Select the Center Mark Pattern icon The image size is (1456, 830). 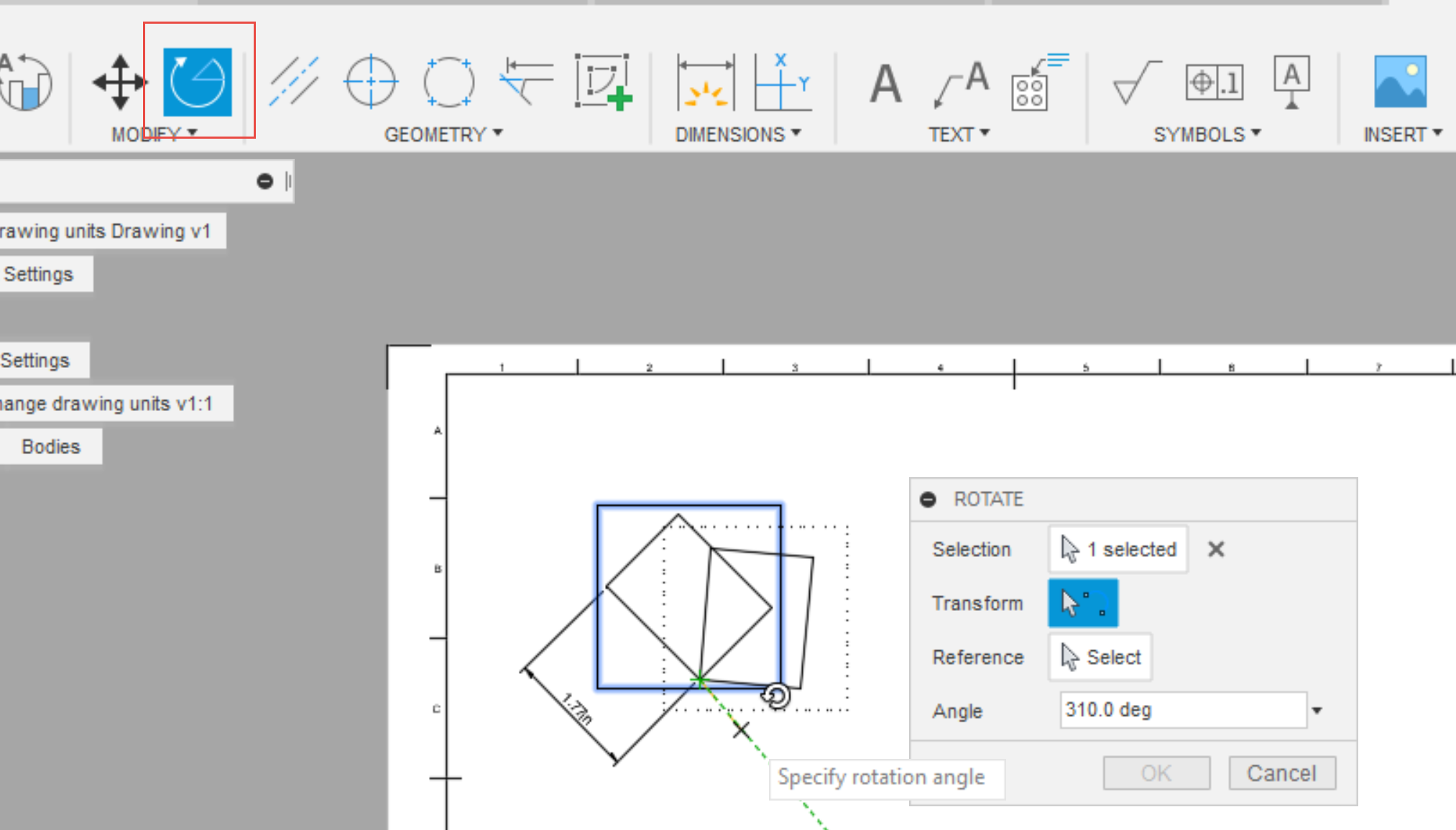448,82
